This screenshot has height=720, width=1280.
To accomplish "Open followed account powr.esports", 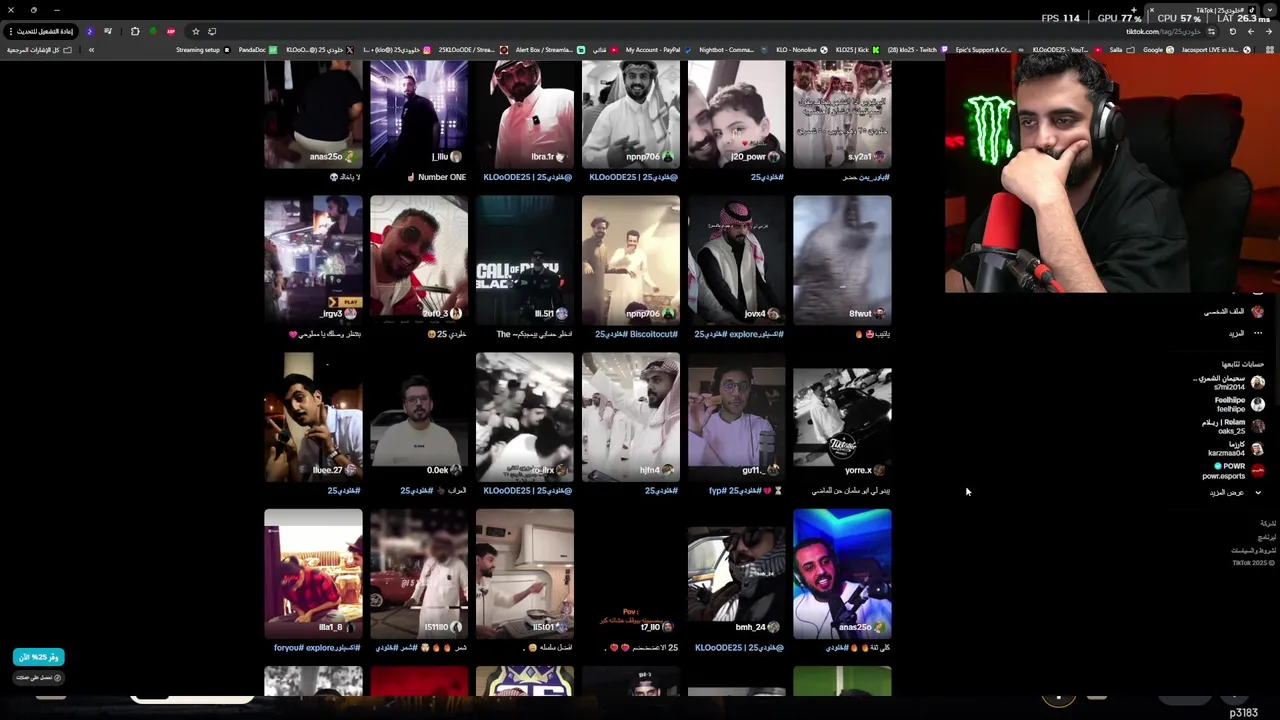I will 1233,471.
